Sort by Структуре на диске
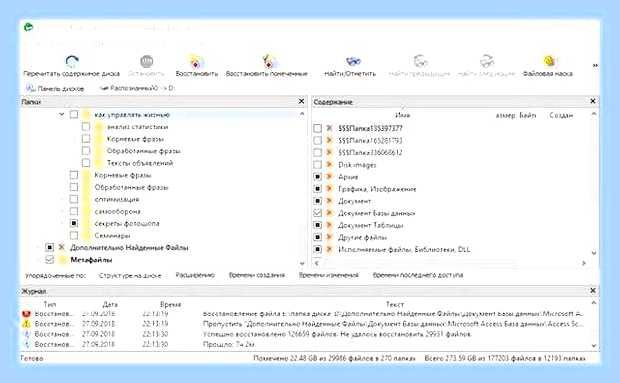Viewport: 620px width, 383px height. tap(130, 275)
